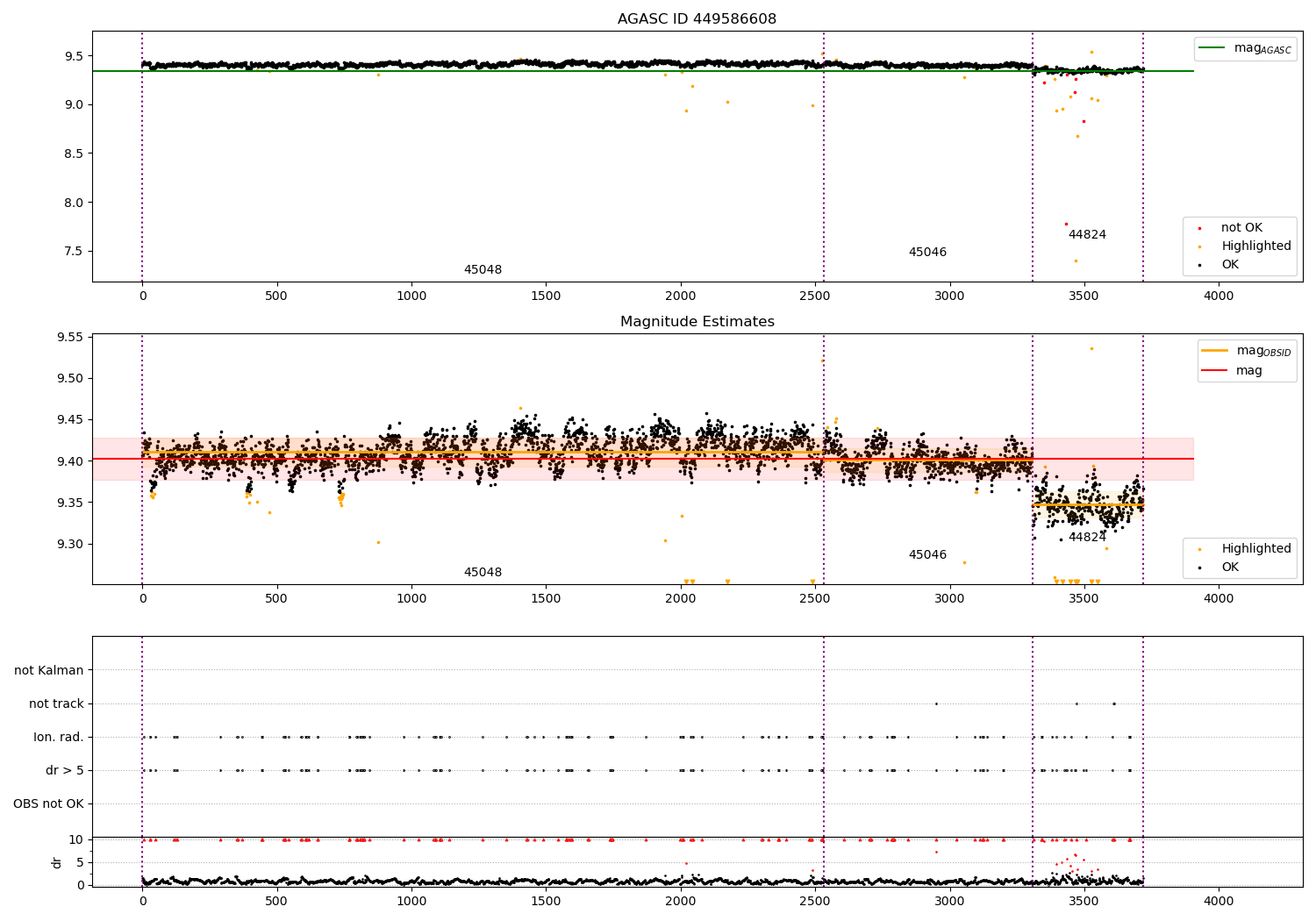Click the 'not Kalman' row label
Viewport: 1316px width, 921px height.
pyautogui.click(x=49, y=671)
